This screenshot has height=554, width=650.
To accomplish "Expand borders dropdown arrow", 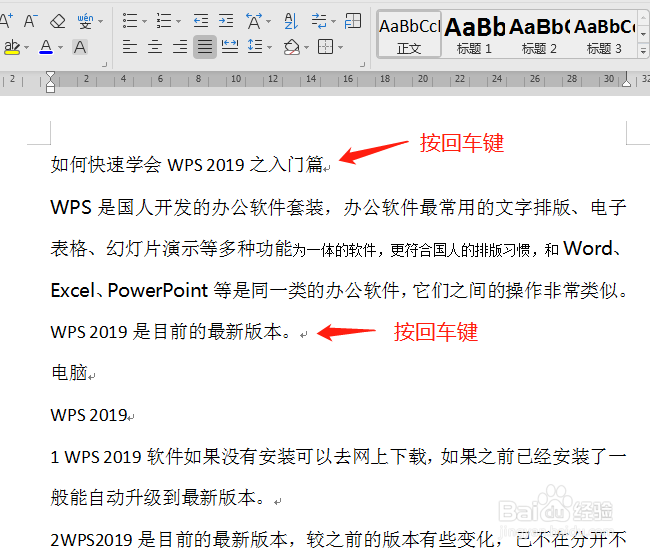I will pyautogui.click(x=340, y=48).
